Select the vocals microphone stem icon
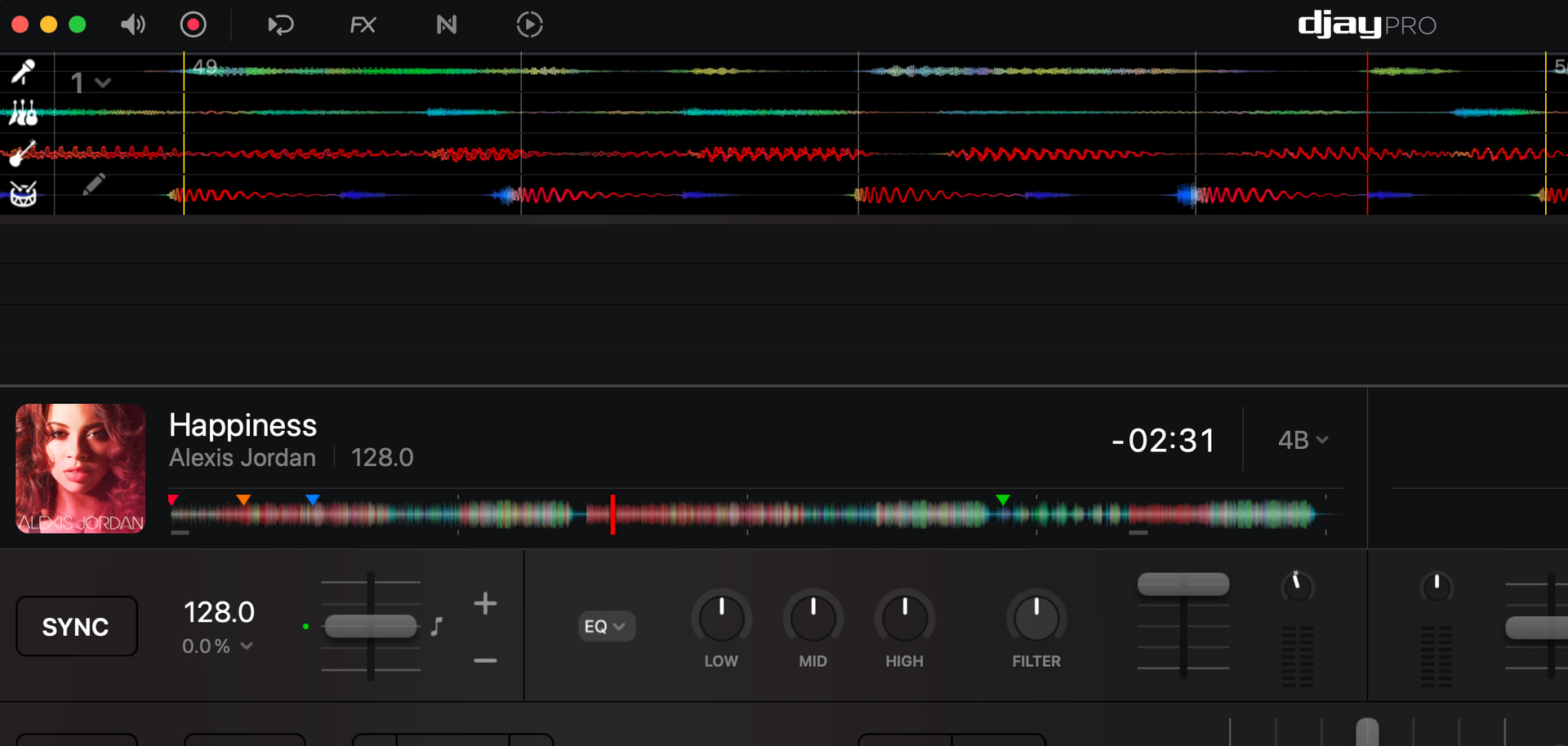 point(23,72)
